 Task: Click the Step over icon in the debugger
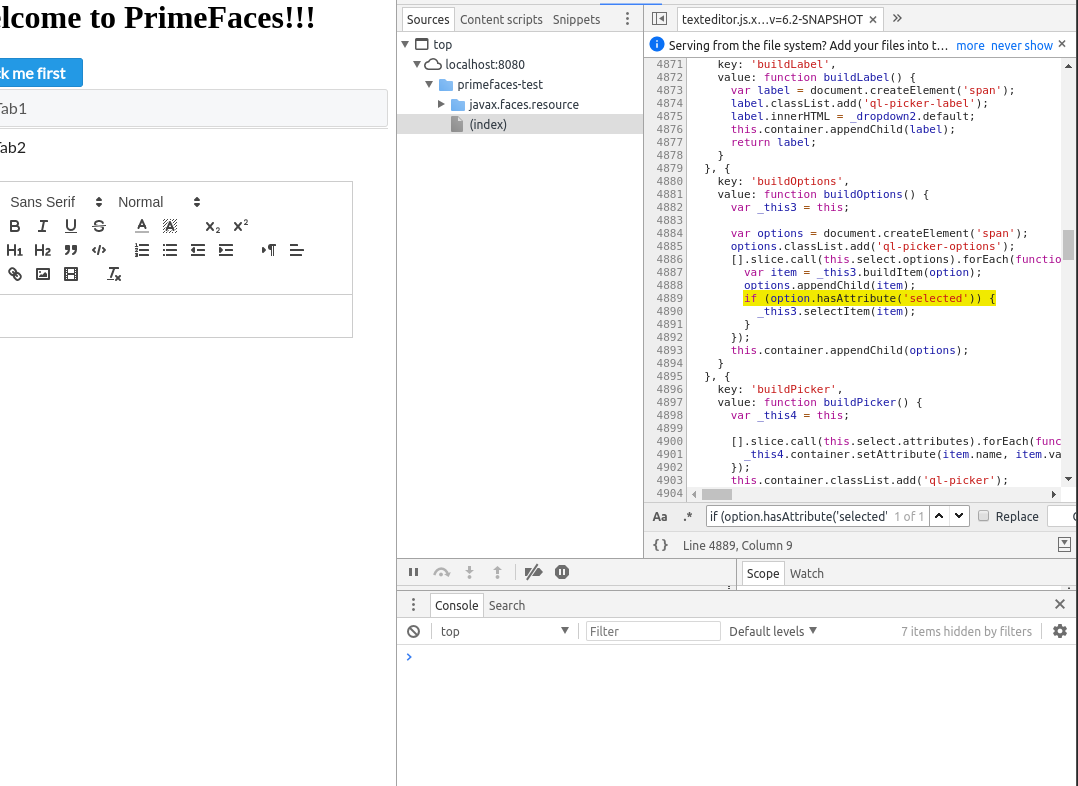[x=441, y=571]
